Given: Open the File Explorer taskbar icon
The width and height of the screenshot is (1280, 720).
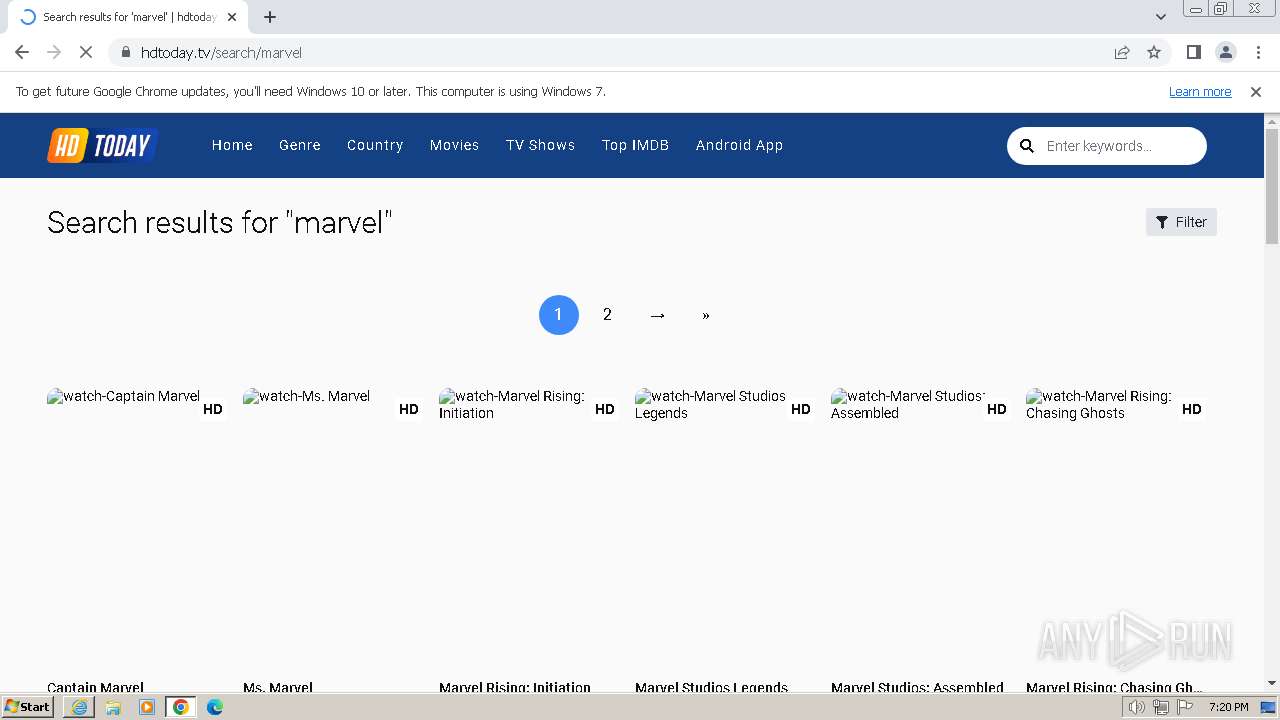Looking at the screenshot, I should pyautogui.click(x=113, y=707).
